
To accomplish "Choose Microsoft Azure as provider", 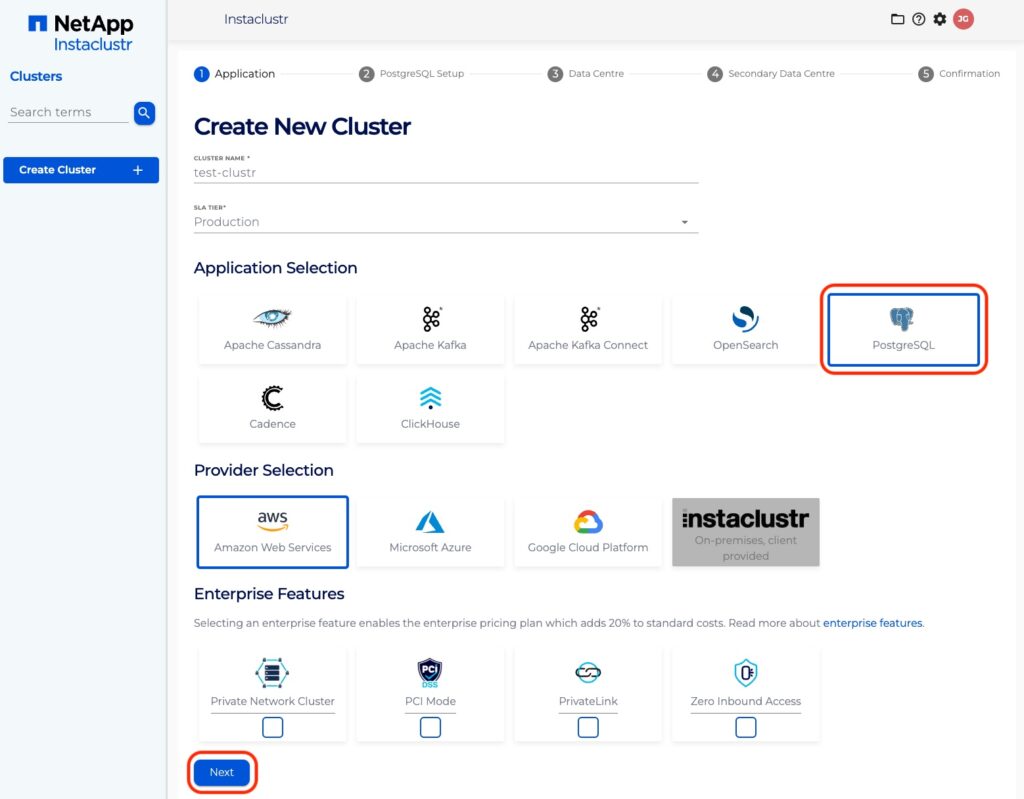I will point(430,531).
